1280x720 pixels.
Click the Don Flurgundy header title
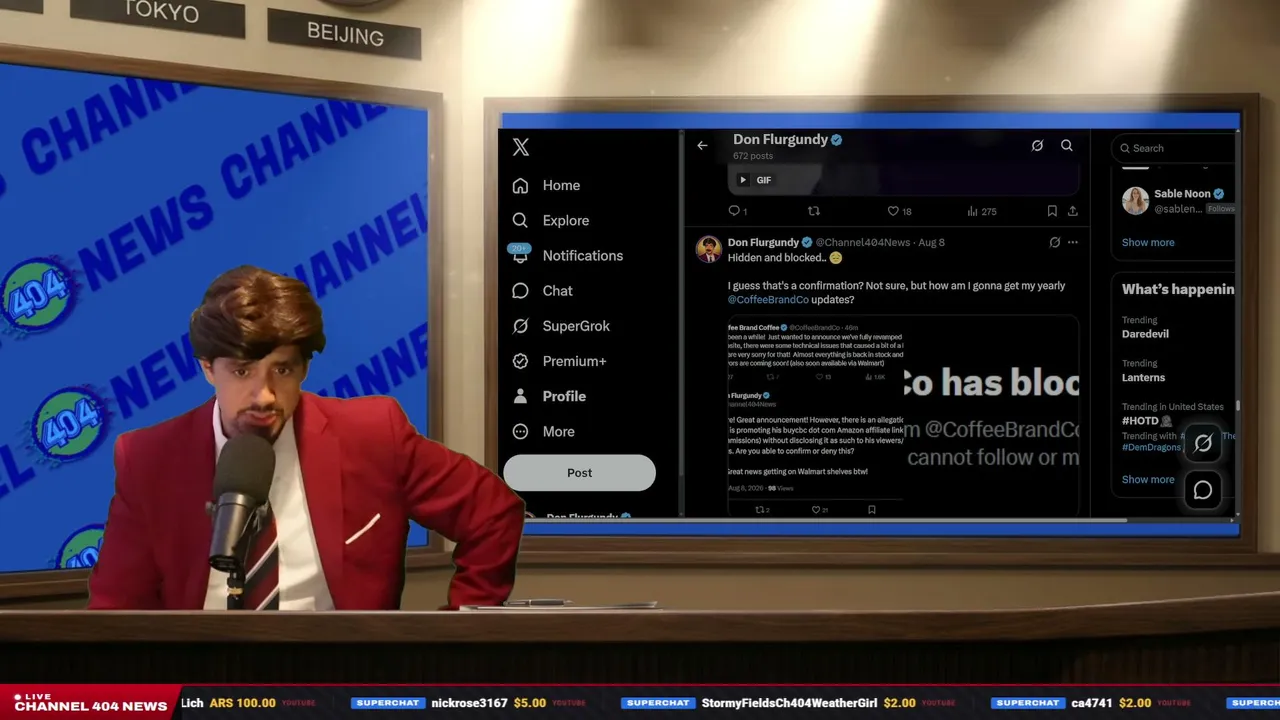pyautogui.click(x=780, y=140)
